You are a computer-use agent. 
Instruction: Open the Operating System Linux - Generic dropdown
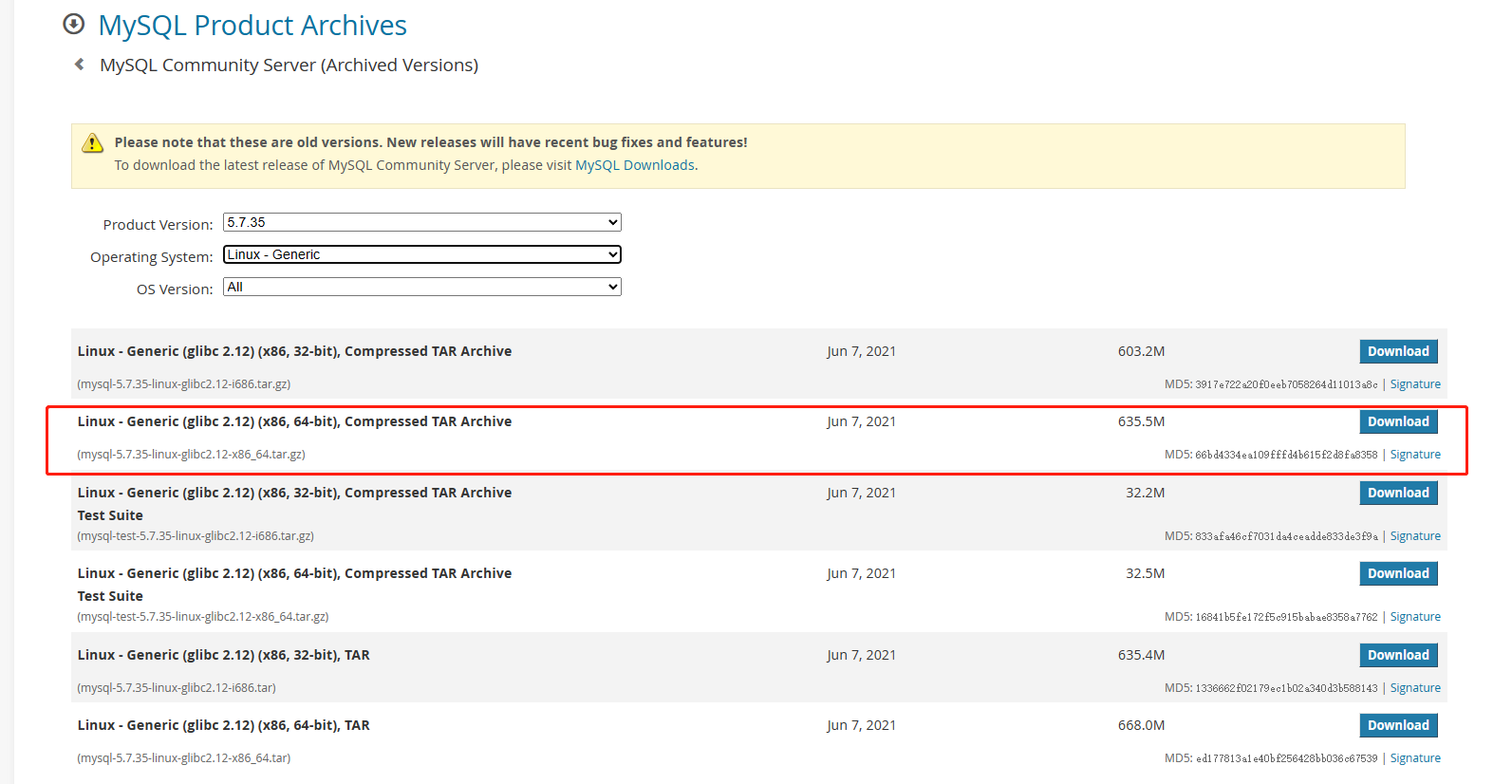[x=422, y=254]
